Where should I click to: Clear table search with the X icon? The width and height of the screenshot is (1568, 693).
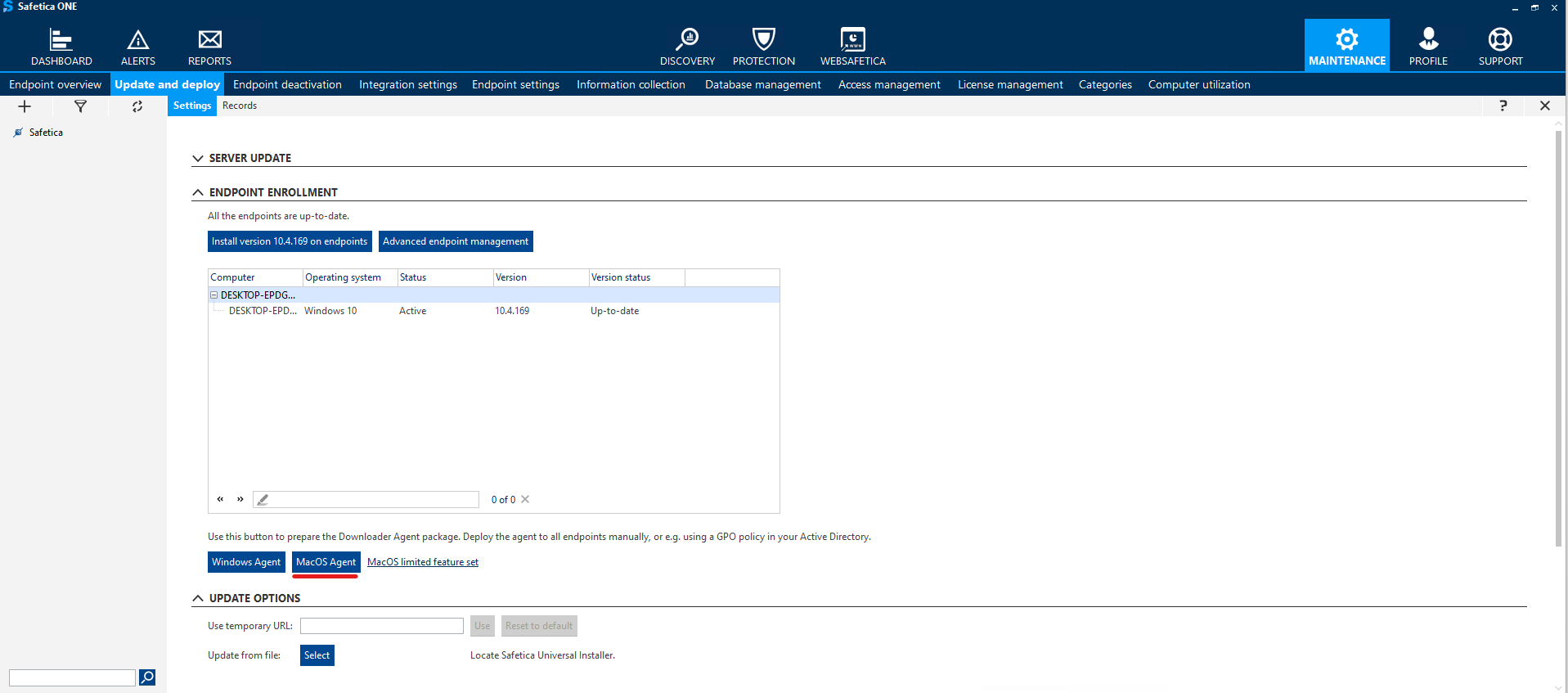click(x=525, y=499)
